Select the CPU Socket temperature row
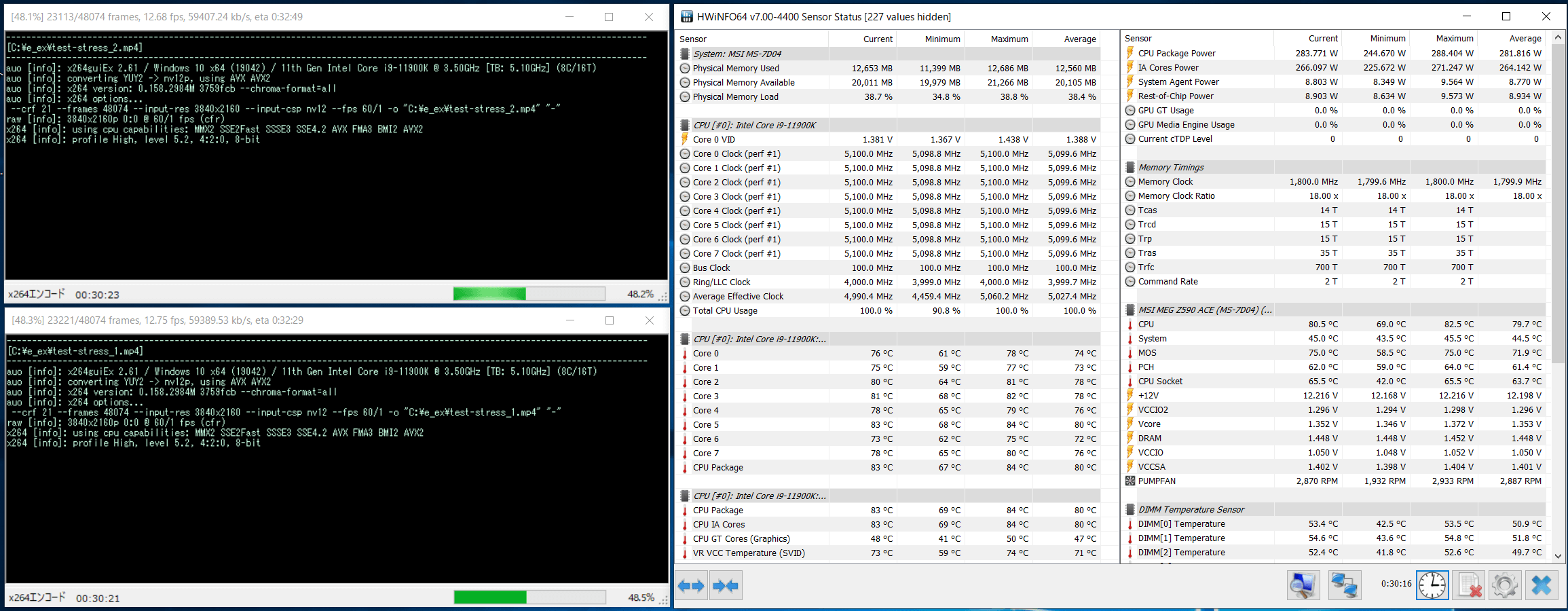The image size is (1568, 611). pos(1334,381)
